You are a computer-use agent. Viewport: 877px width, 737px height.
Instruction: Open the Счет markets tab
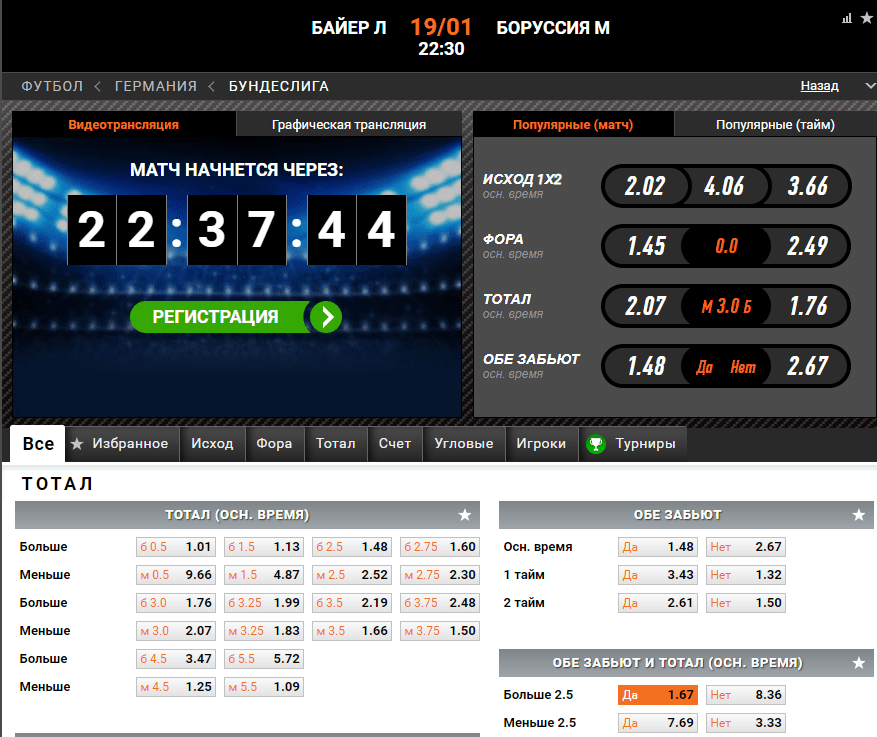(395, 444)
